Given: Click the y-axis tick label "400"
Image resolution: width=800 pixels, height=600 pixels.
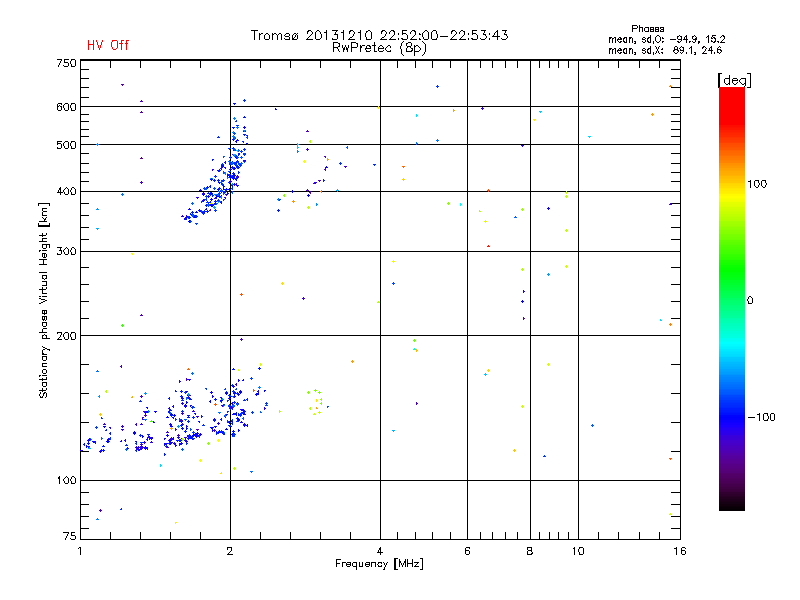Looking at the screenshot, I should 66,192.
